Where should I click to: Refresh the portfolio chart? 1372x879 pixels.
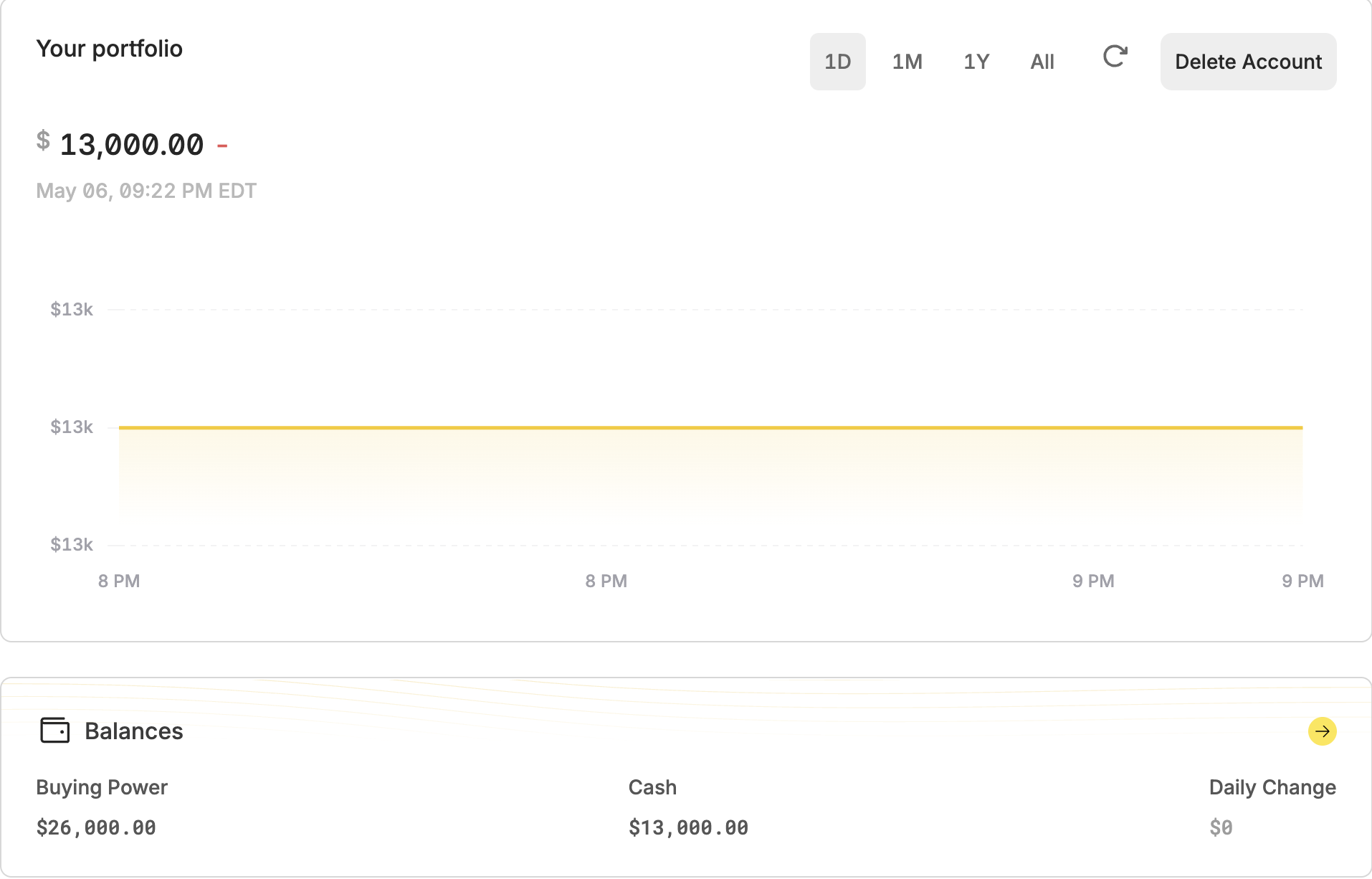pyautogui.click(x=1115, y=56)
